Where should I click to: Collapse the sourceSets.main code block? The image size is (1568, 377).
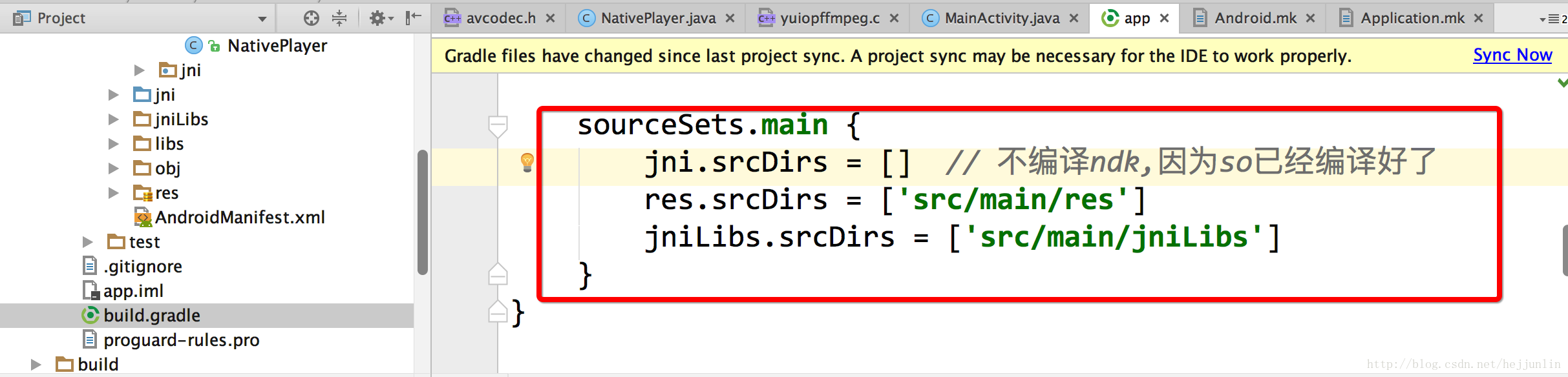click(x=498, y=127)
